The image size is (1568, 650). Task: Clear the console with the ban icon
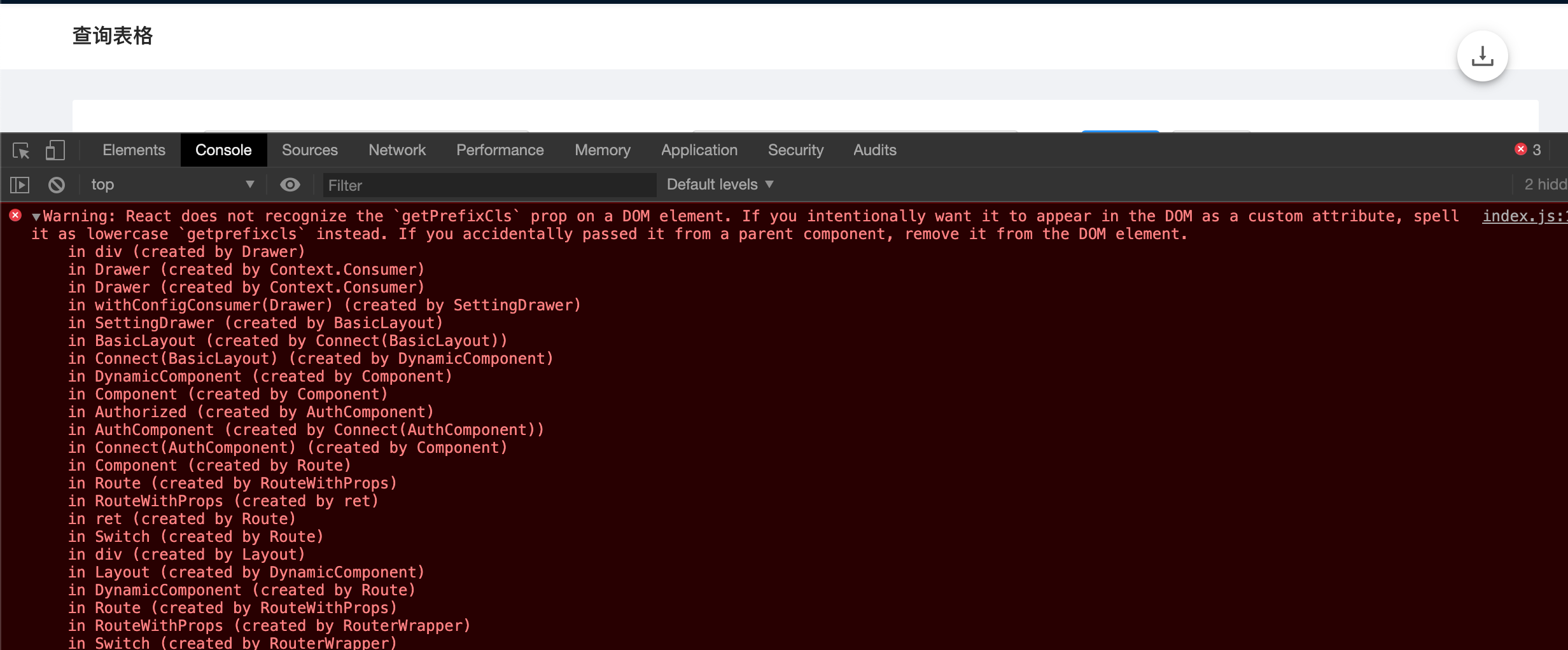(x=57, y=185)
